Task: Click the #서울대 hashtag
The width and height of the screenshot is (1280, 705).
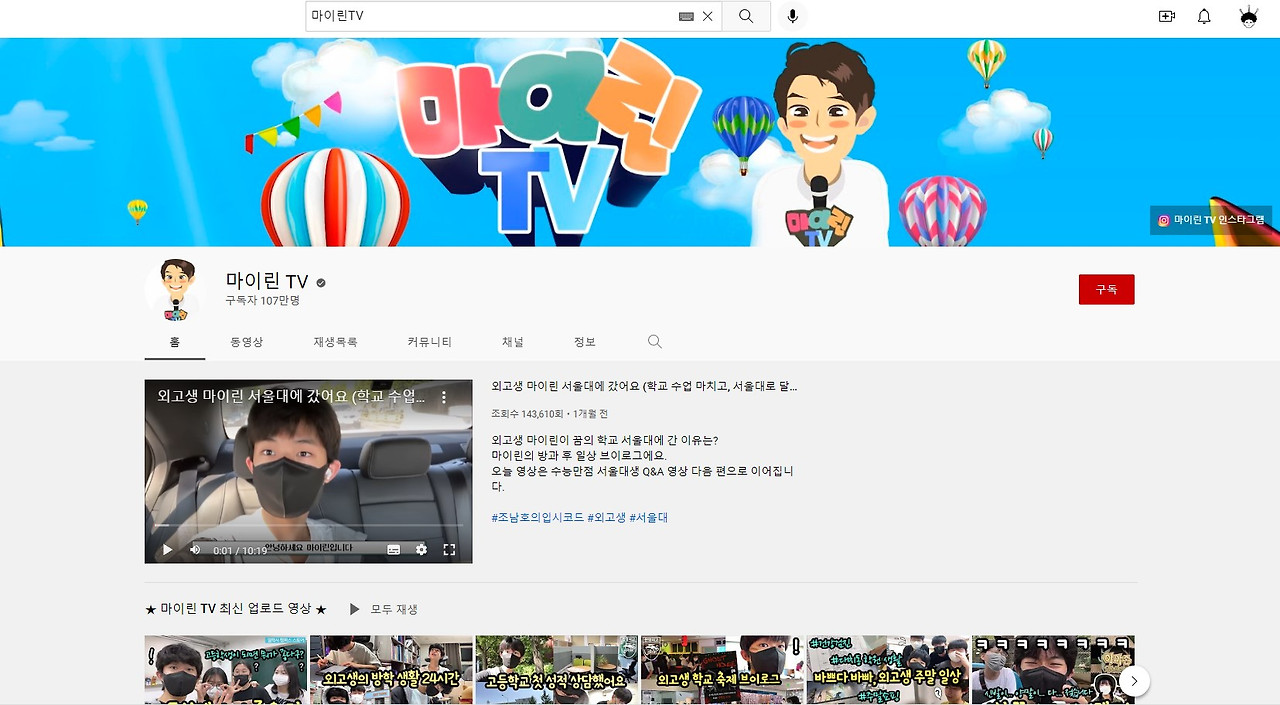Action: [648, 518]
